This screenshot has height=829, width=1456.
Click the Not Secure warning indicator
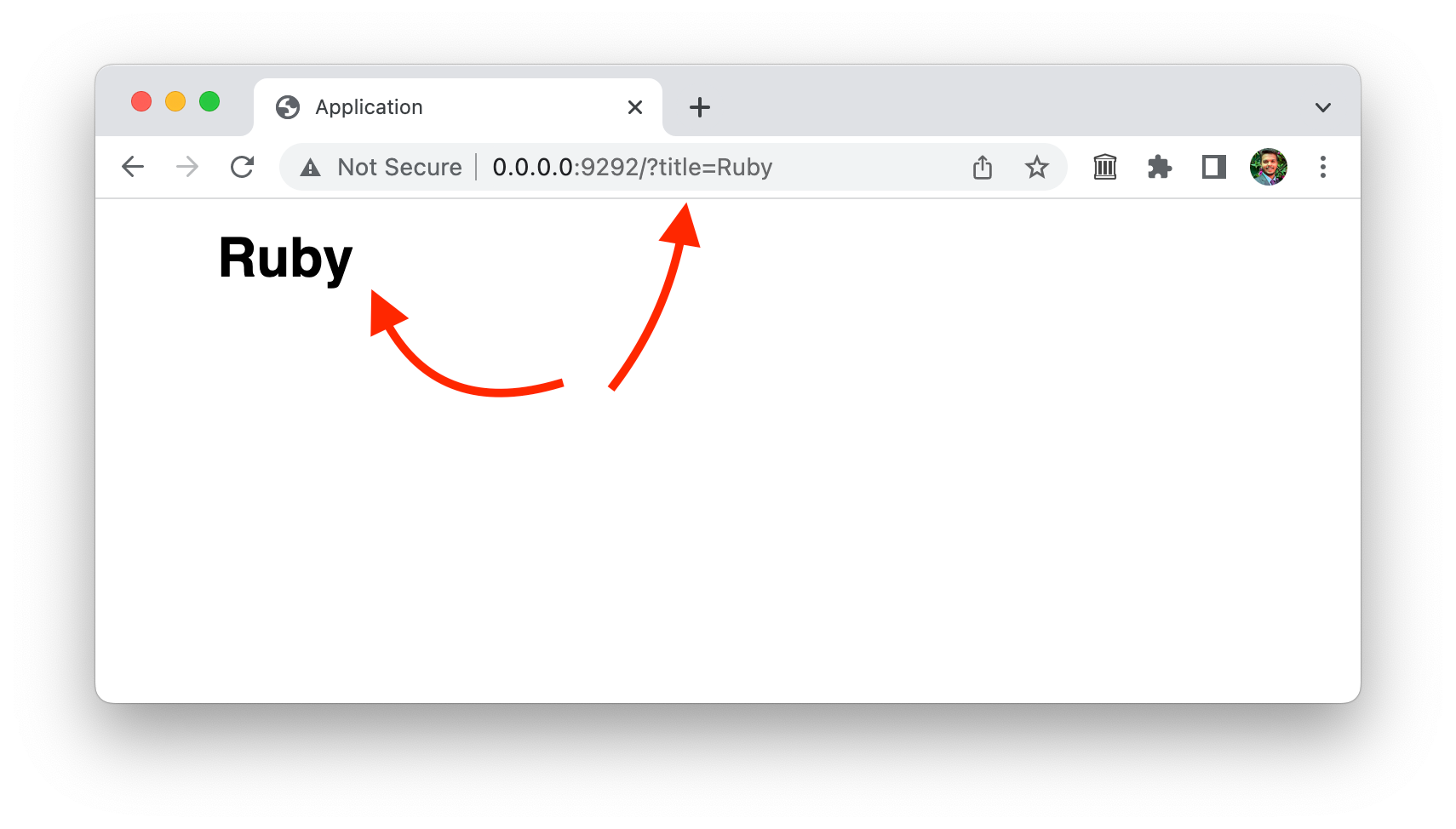381,167
